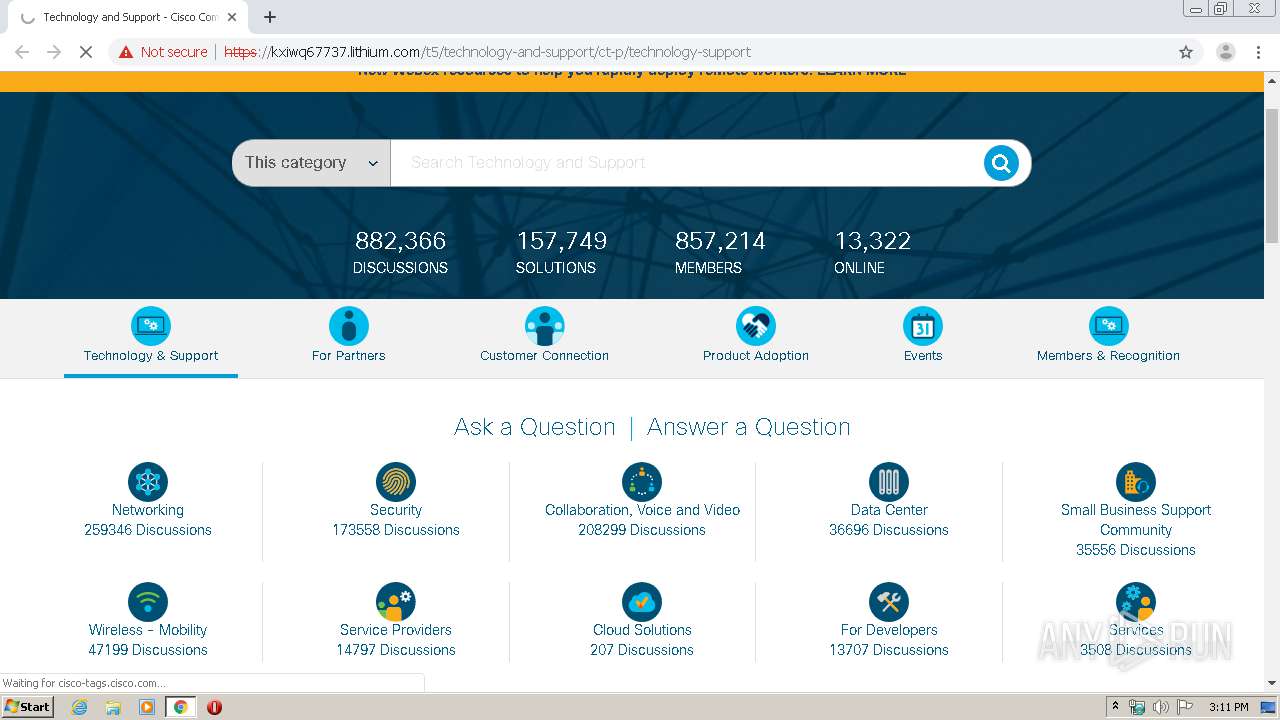Open Chrome three-dot menu
This screenshot has width=1280, height=720.
pos(1258,52)
